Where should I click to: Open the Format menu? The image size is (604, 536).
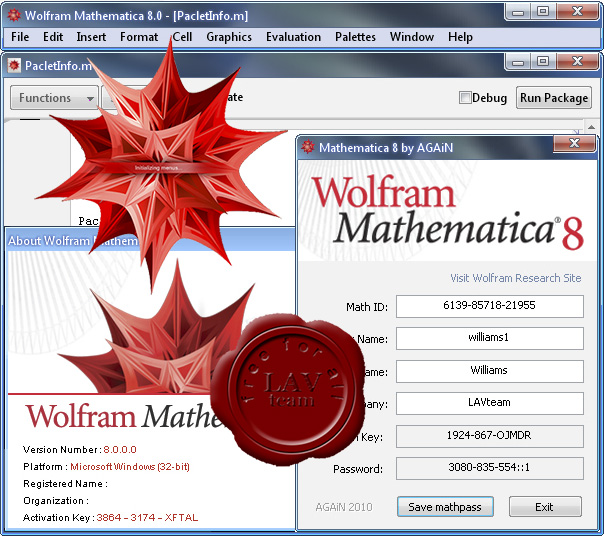point(139,37)
